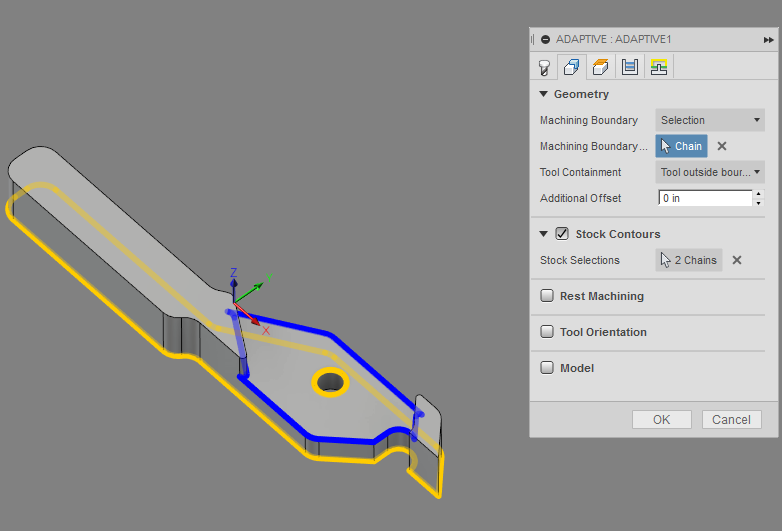This screenshot has height=531, width=782.
Task: Click the blue Z axis arrow
Action: [233, 286]
